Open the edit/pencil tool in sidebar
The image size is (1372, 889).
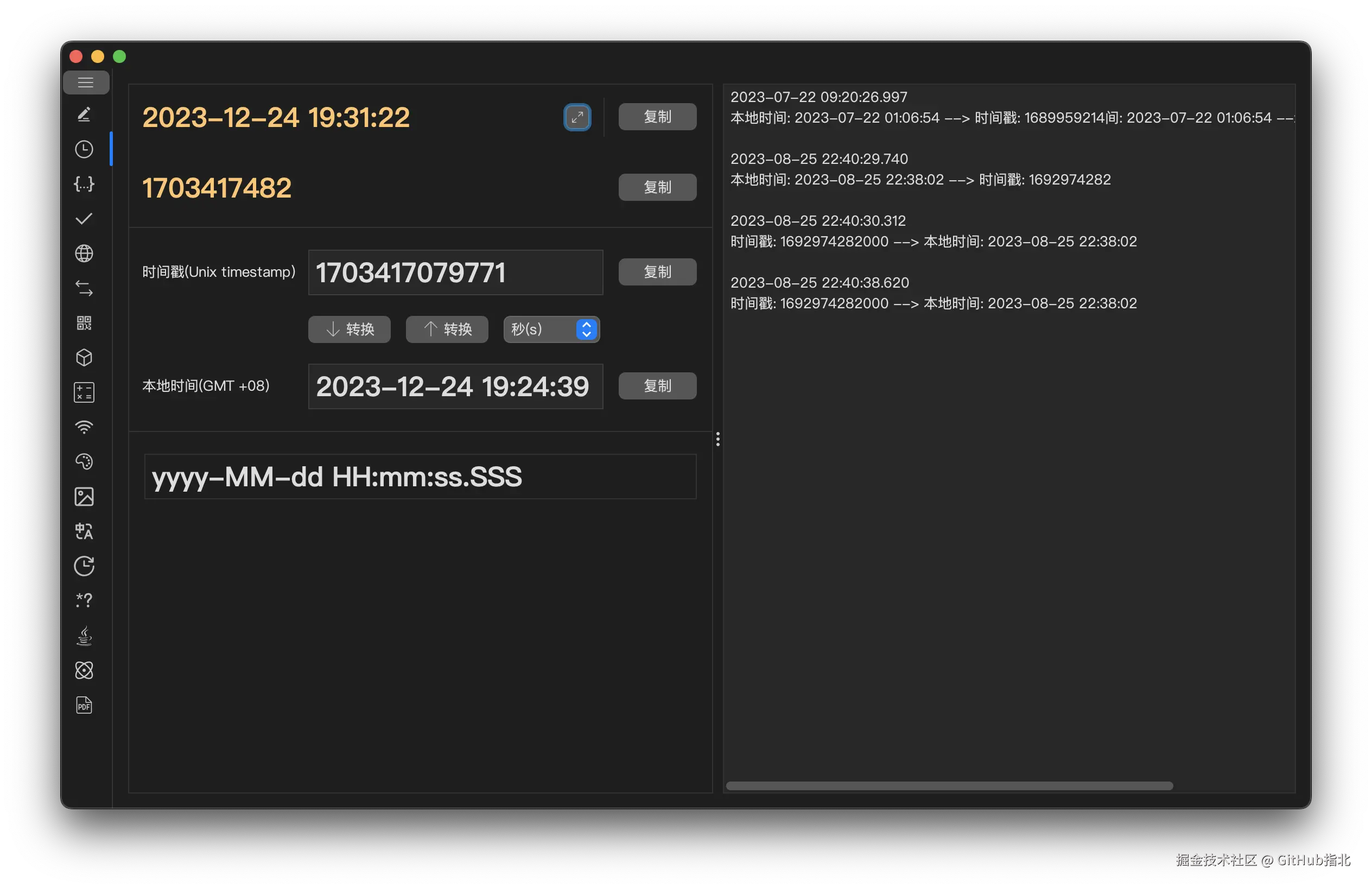(84, 115)
